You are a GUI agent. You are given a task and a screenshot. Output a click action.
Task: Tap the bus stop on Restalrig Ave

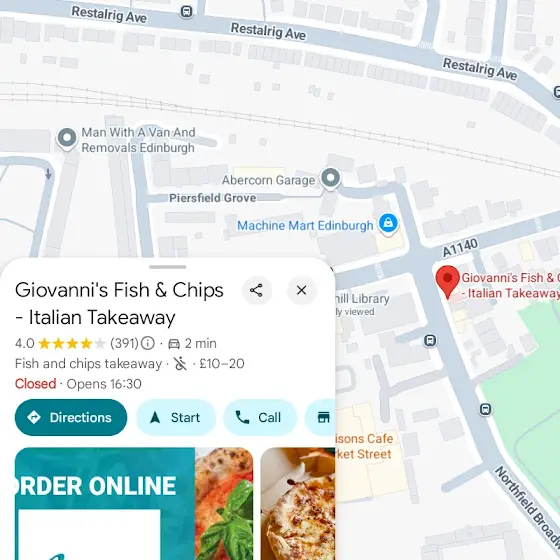(186, 11)
